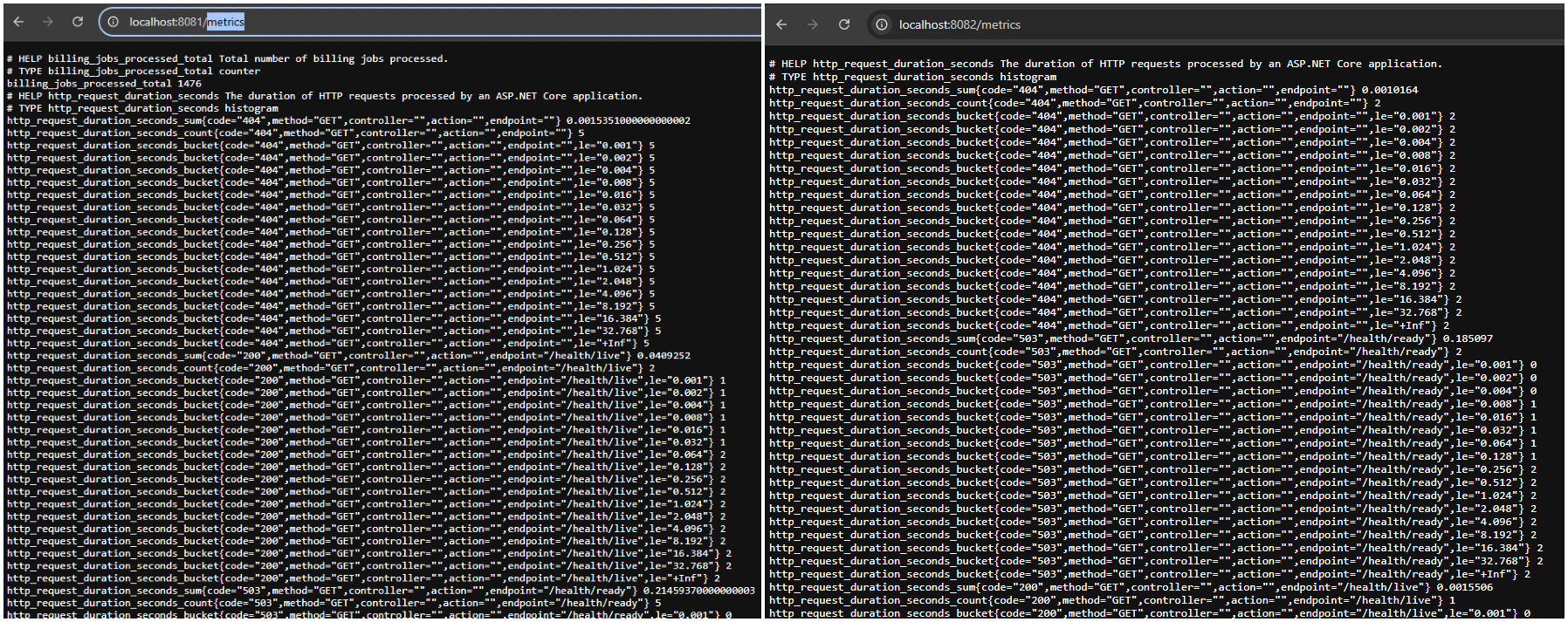The width and height of the screenshot is (1568, 622).
Task: Click the HELP billing_jobs_processed_total comment line
Action: click(227, 58)
